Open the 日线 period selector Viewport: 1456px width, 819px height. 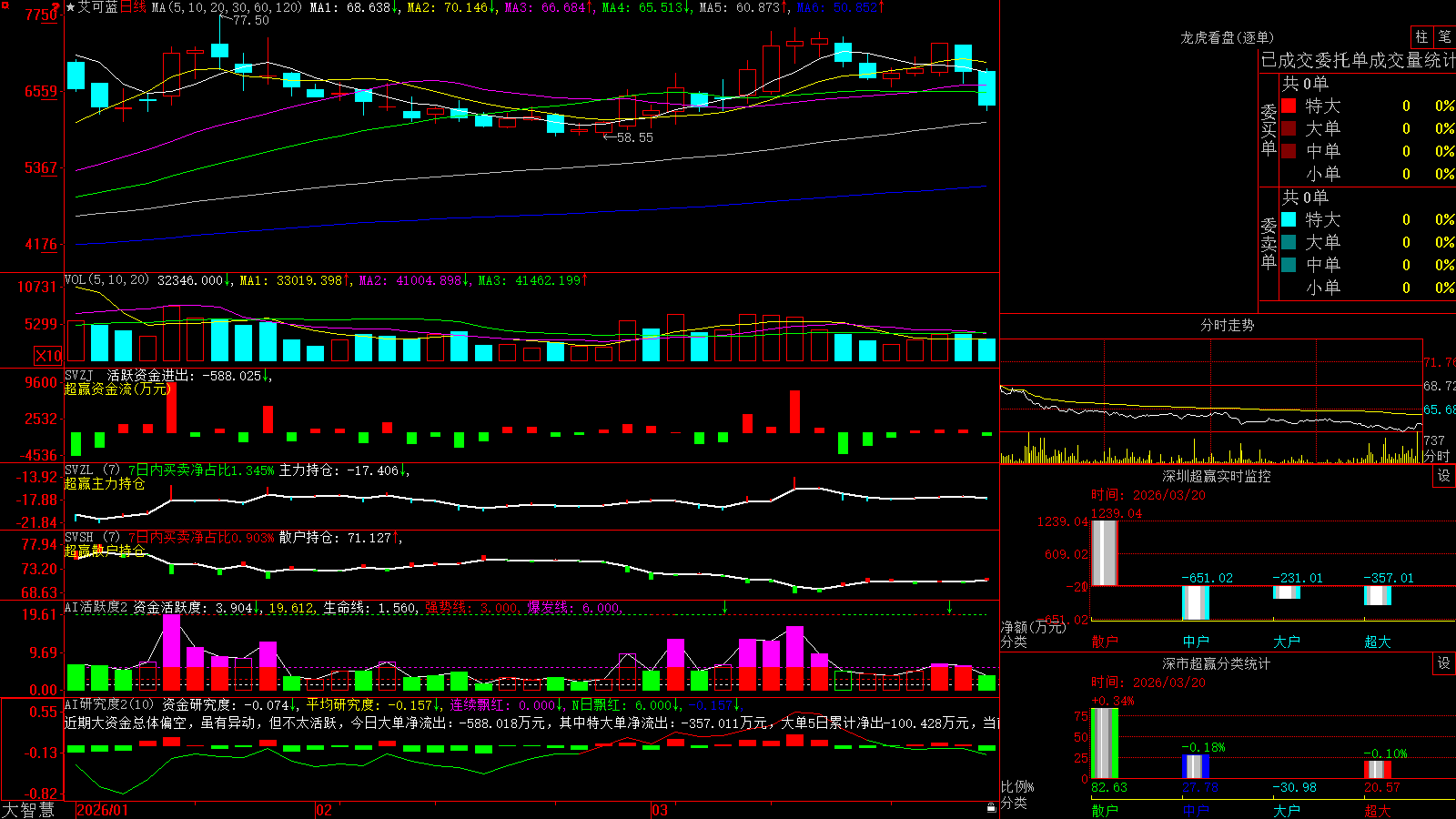click(x=133, y=7)
